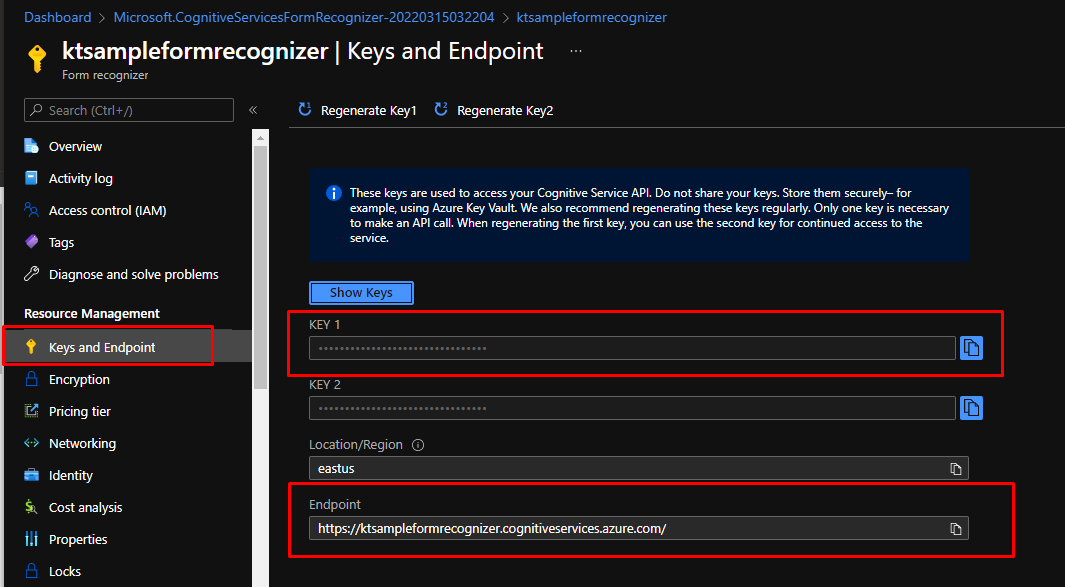Copy KEY 2 value to clipboard
The height and width of the screenshot is (587, 1065).
(x=971, y=408)
